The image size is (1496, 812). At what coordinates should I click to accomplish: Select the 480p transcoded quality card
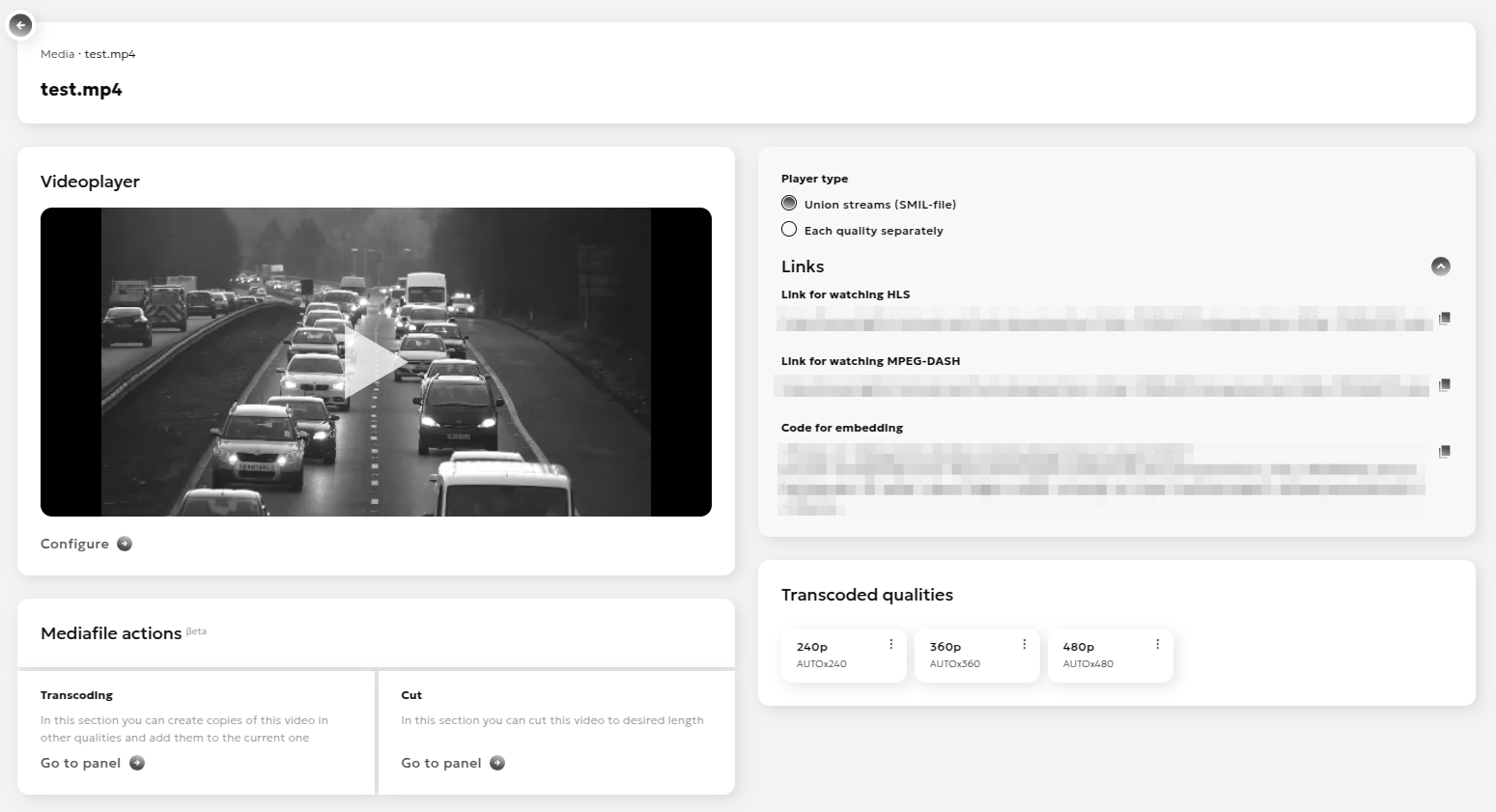click(x=1101, y=656)
